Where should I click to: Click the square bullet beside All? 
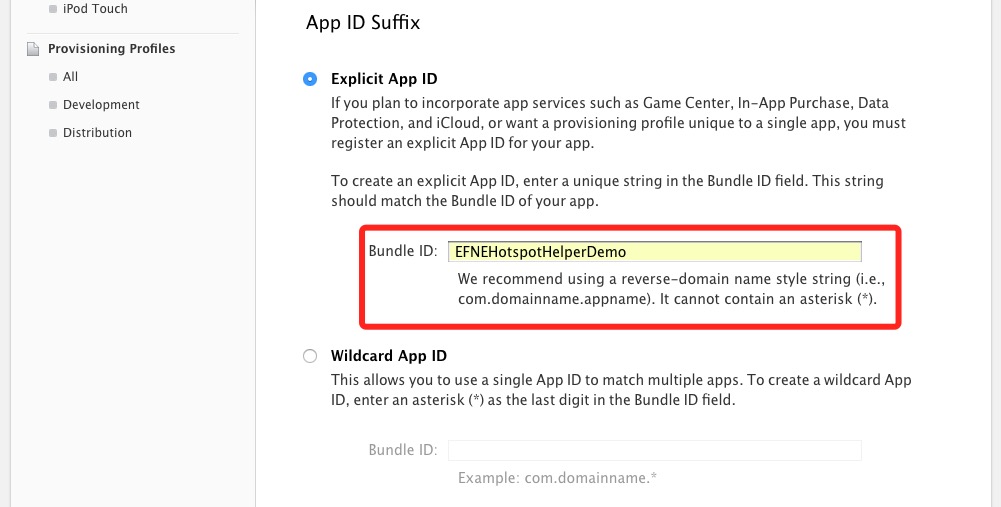tap(53, 77)
